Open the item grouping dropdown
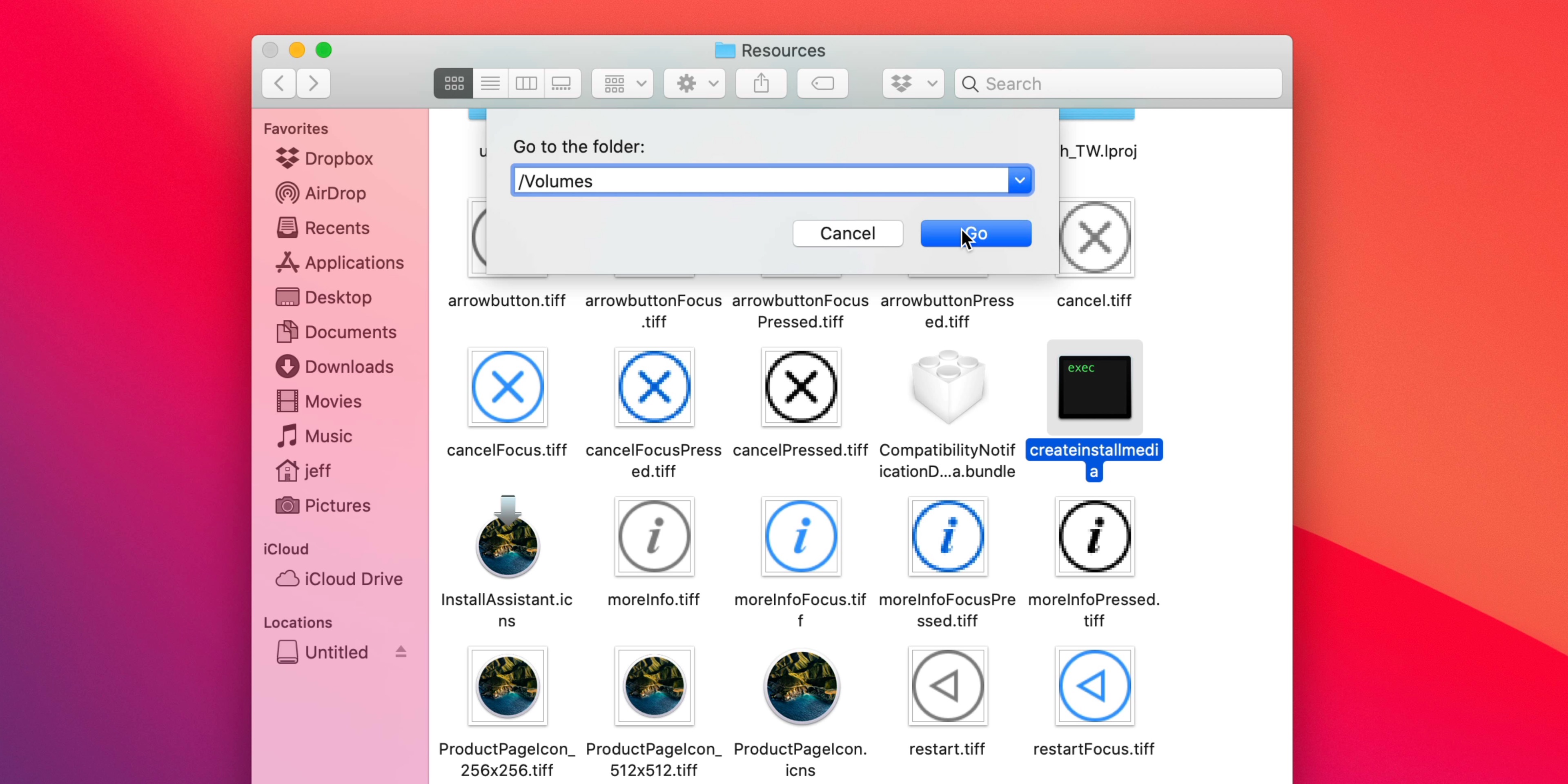The height and width of the screenshot is (784, 1568). (x=621, y=83)
